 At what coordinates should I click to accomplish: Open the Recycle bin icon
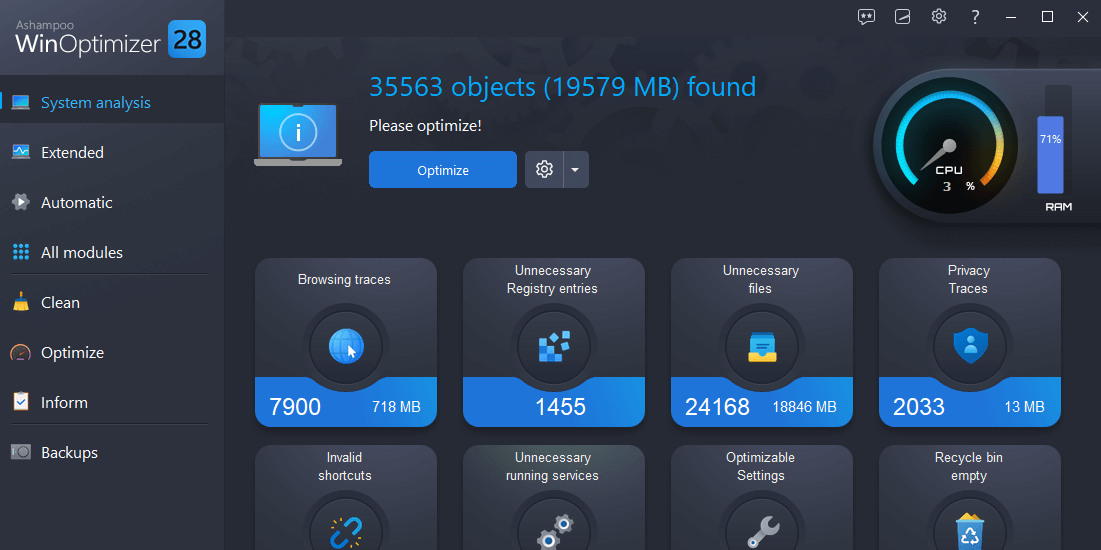[x=970, y=532]
